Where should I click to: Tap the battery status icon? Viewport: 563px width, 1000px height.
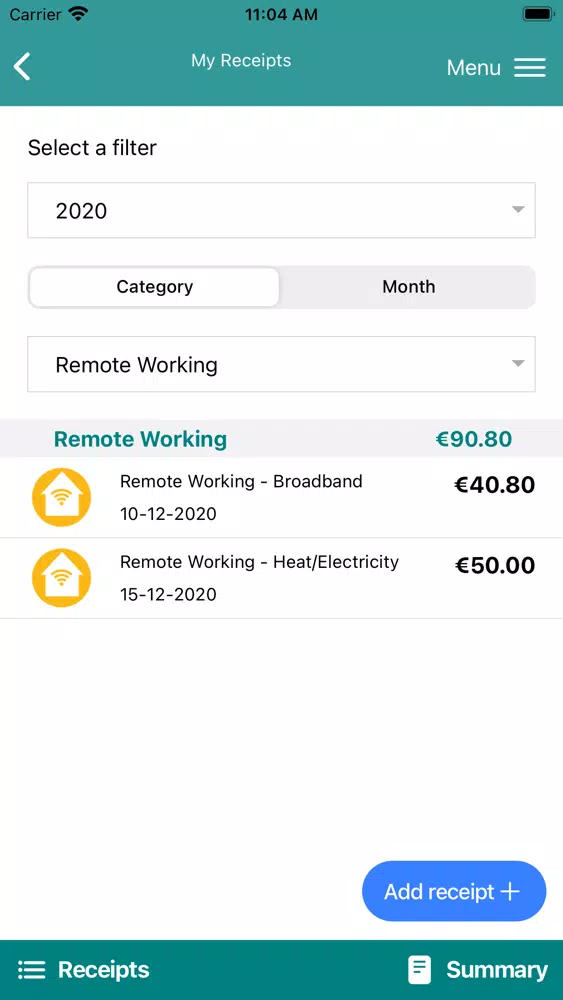pos(540,14)
